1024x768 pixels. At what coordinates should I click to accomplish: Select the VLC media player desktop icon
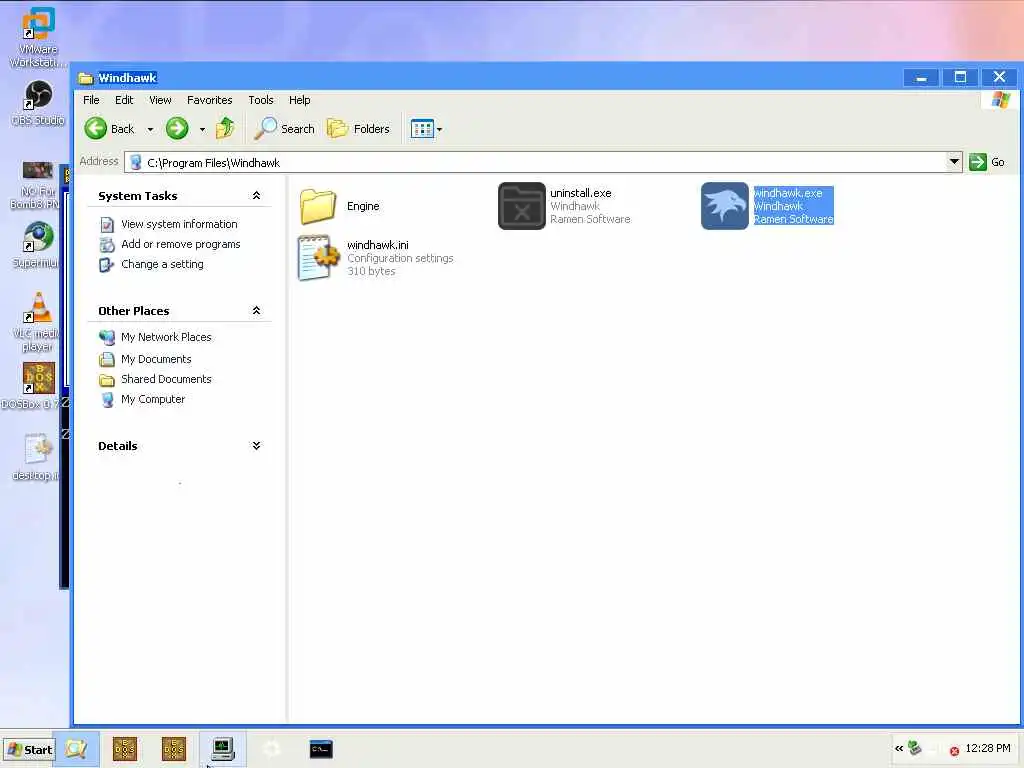tap(38, 307)
